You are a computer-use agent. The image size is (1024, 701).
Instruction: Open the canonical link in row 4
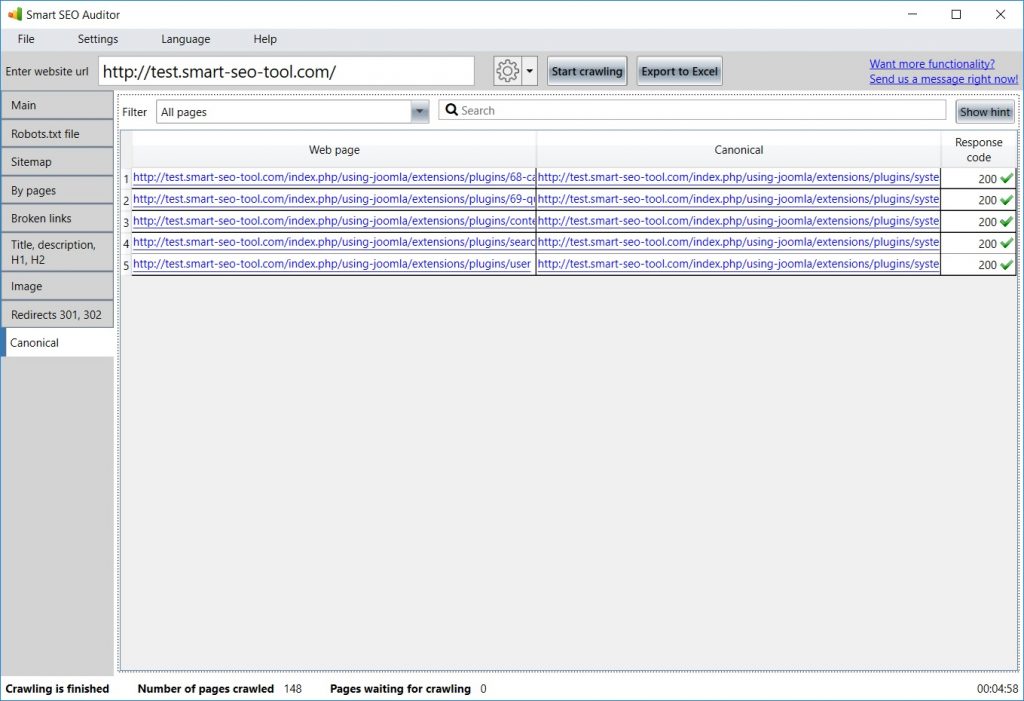click(739, 242)
